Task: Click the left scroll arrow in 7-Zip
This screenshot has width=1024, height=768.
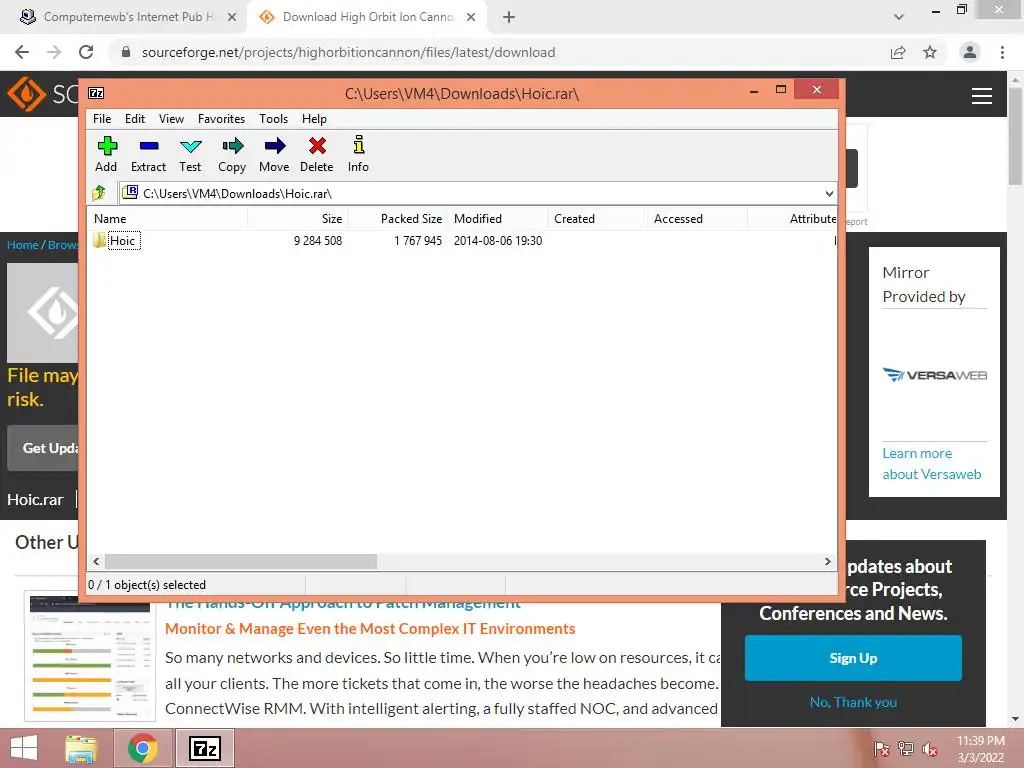Action: tap(96, 561)
